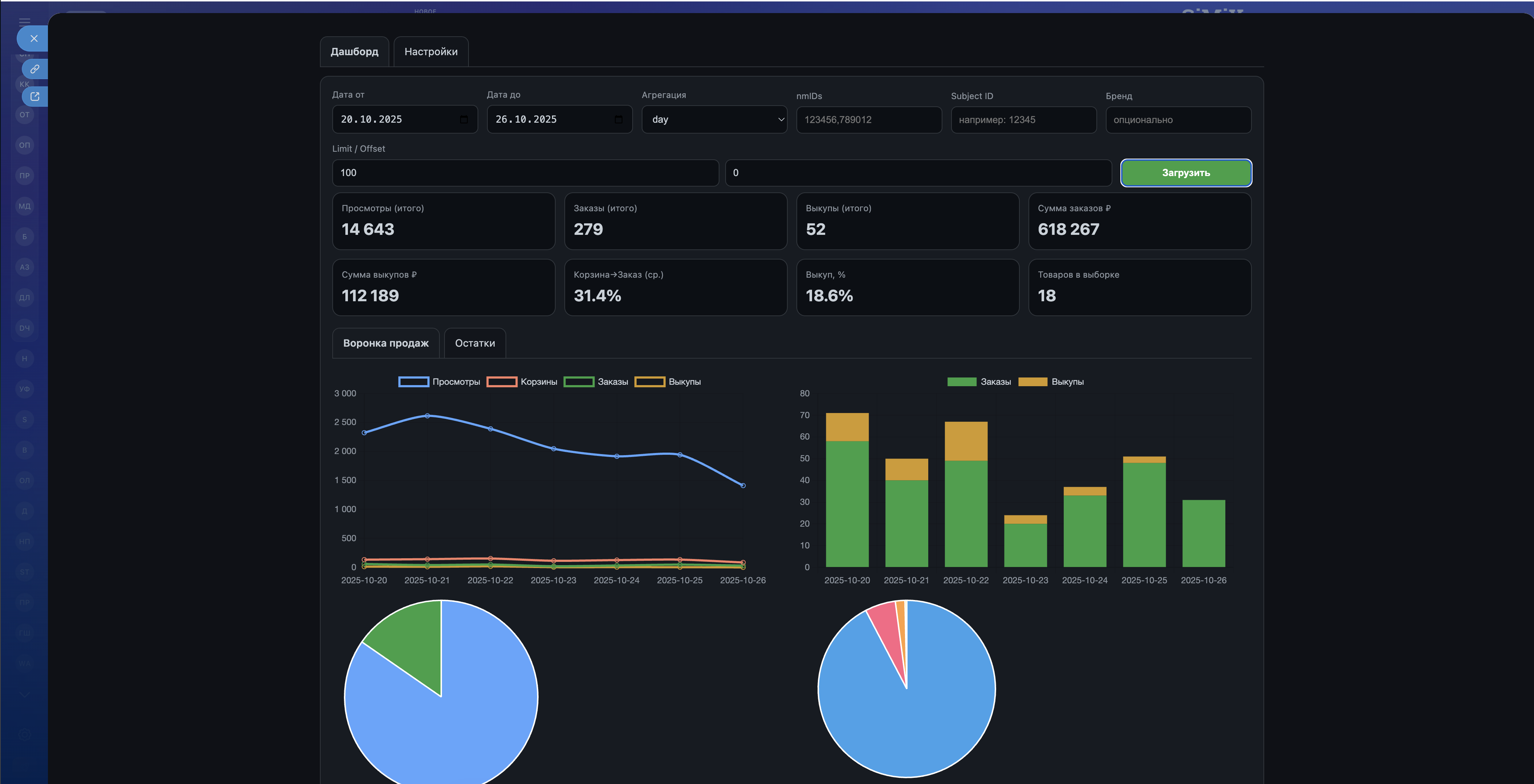This screenshot has width=1534, height=784.
Task: Open the Агрегация day dropdown
Action: click(714, 120)
